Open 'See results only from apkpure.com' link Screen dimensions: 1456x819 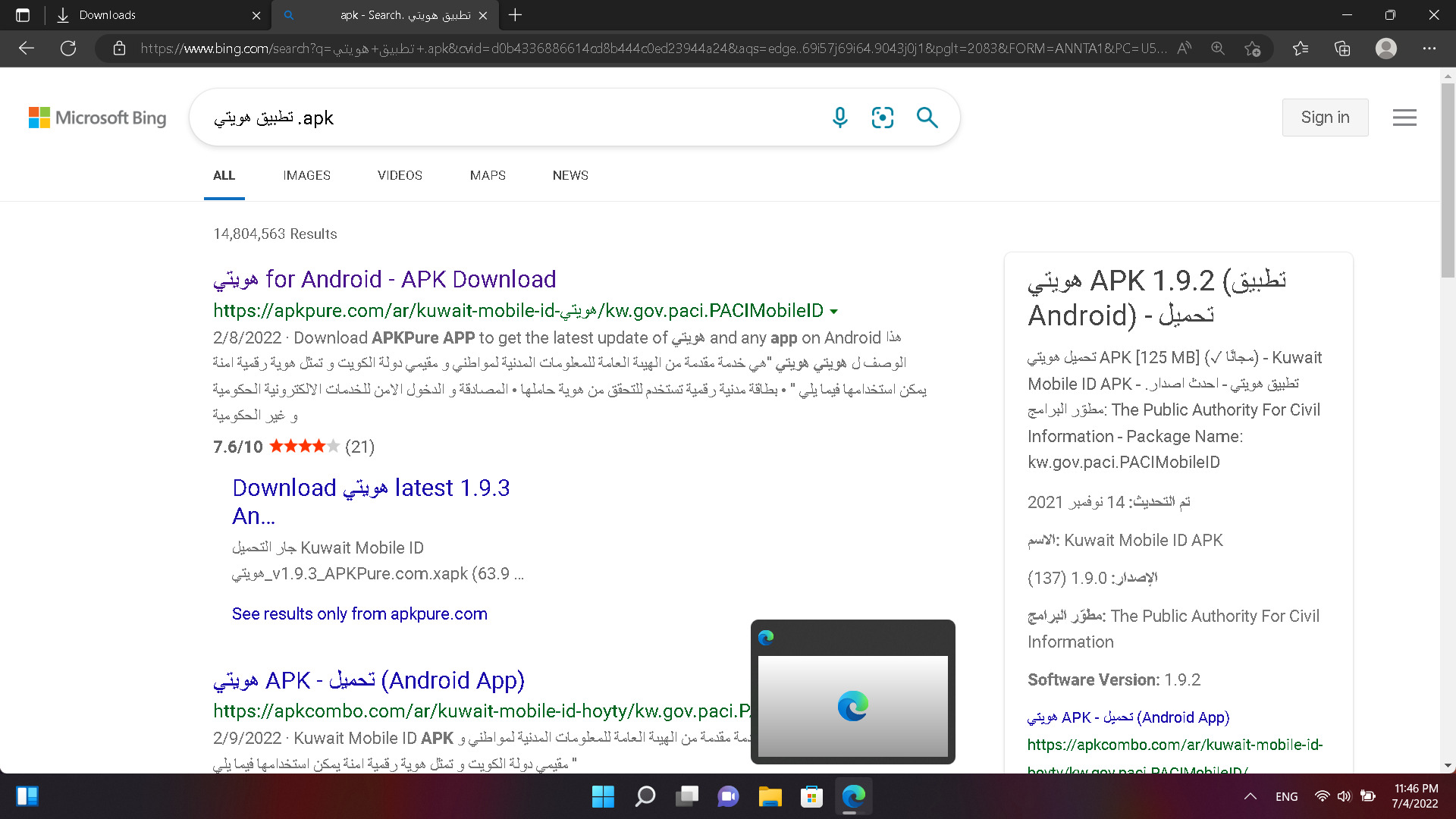click(359, 613)
